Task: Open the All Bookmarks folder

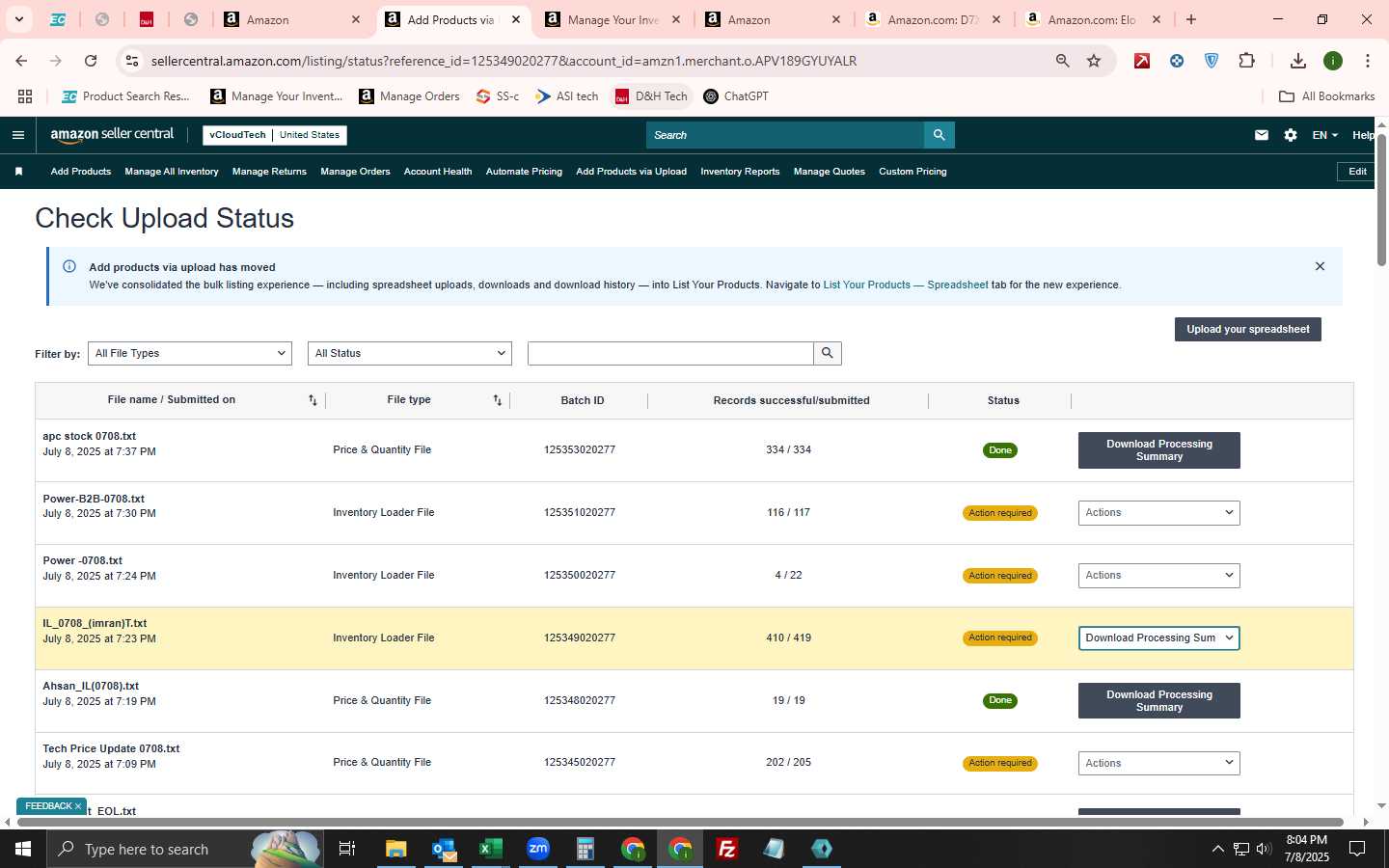Action: pyautogui.click(x=1326, y=96)
